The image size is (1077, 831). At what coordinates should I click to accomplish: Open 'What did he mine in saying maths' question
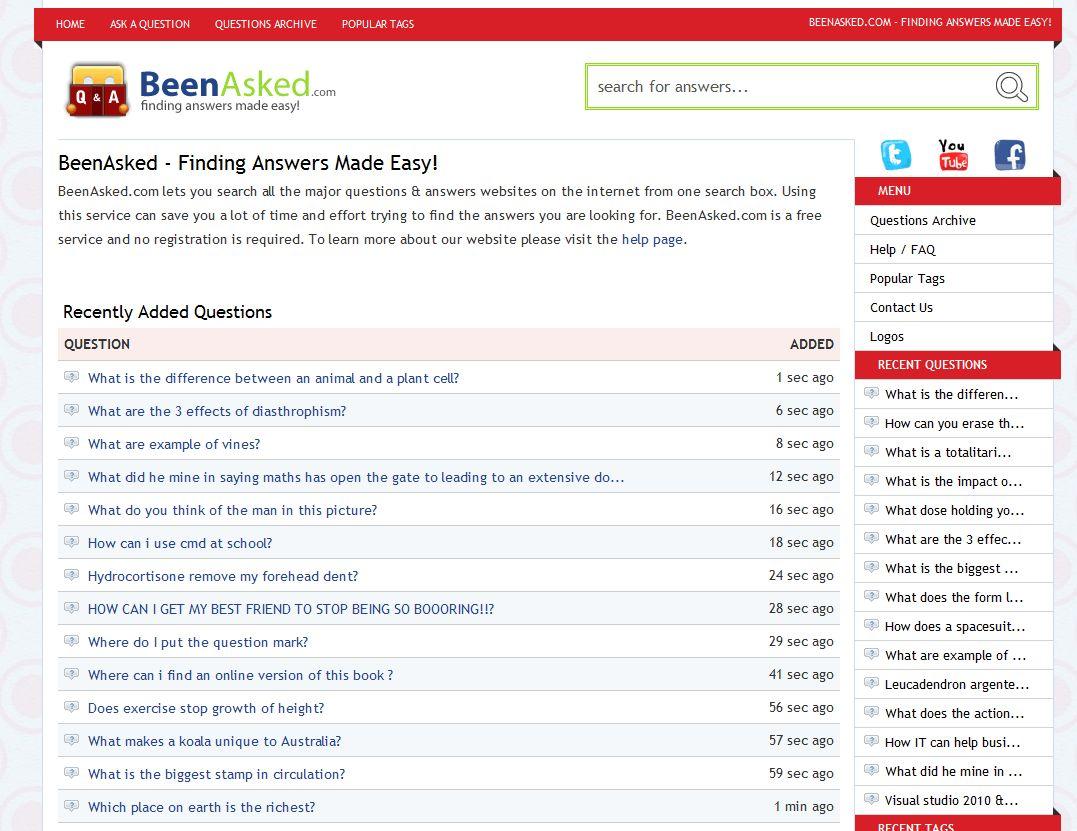(356, 477)
